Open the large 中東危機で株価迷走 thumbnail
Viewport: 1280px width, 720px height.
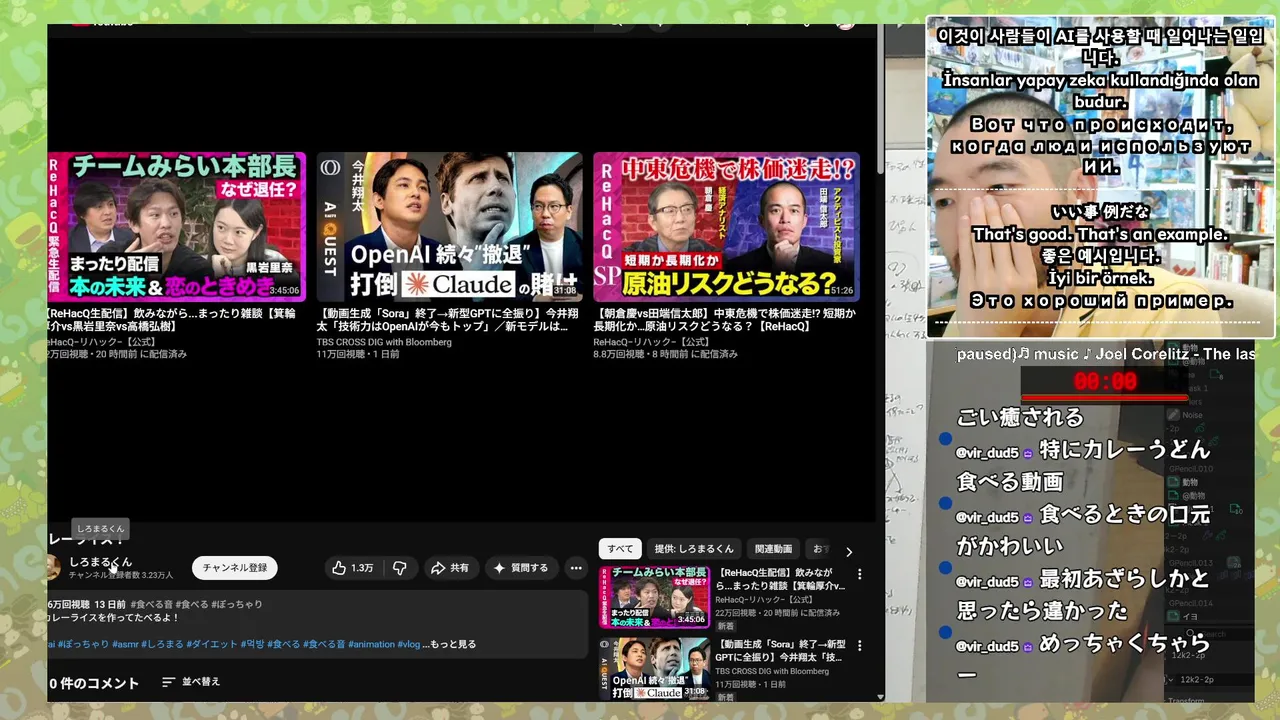[727, 227]
